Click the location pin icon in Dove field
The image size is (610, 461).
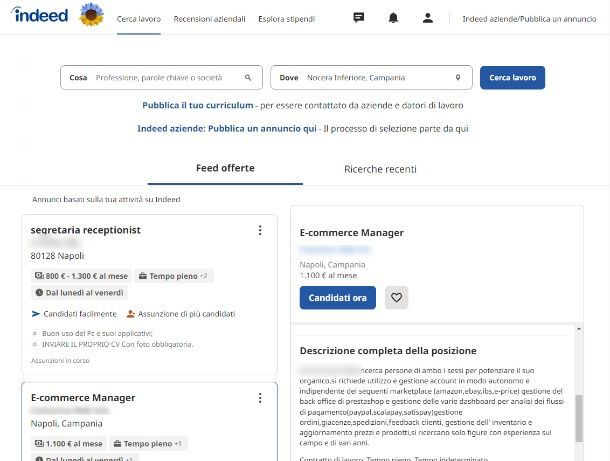click(x=458, y=77)
